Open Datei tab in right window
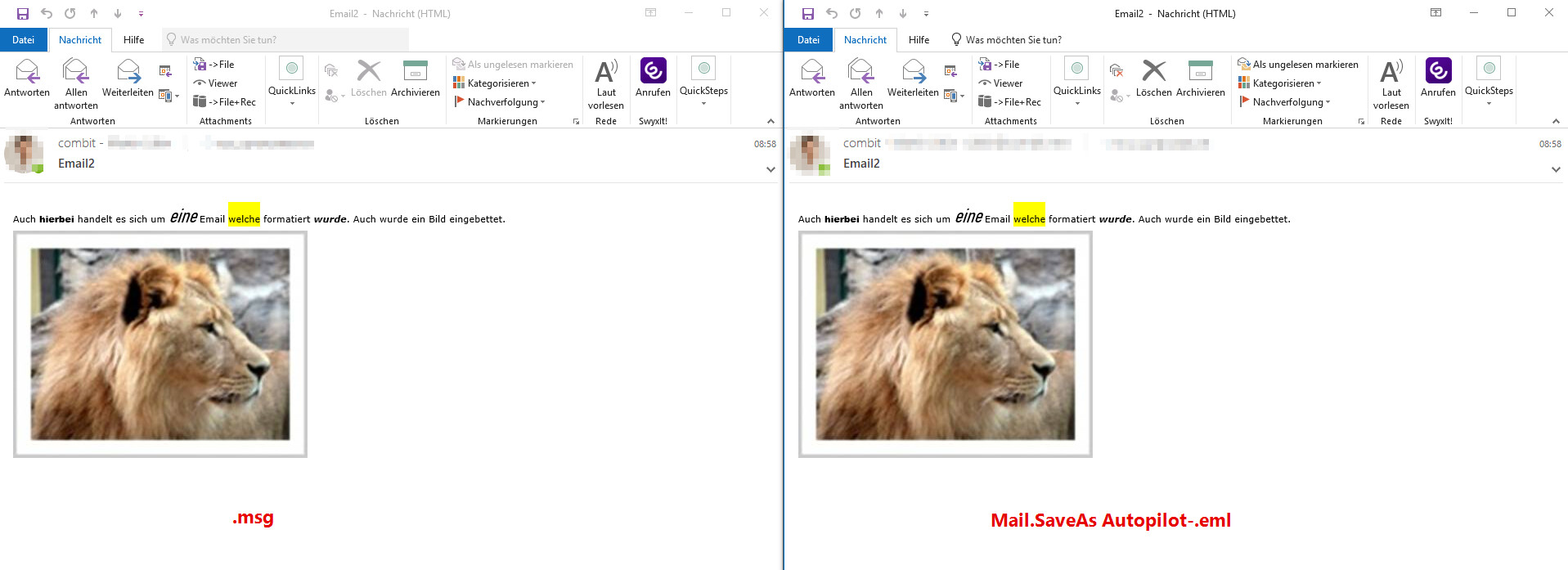1568x570 pixels. point(808,40)
